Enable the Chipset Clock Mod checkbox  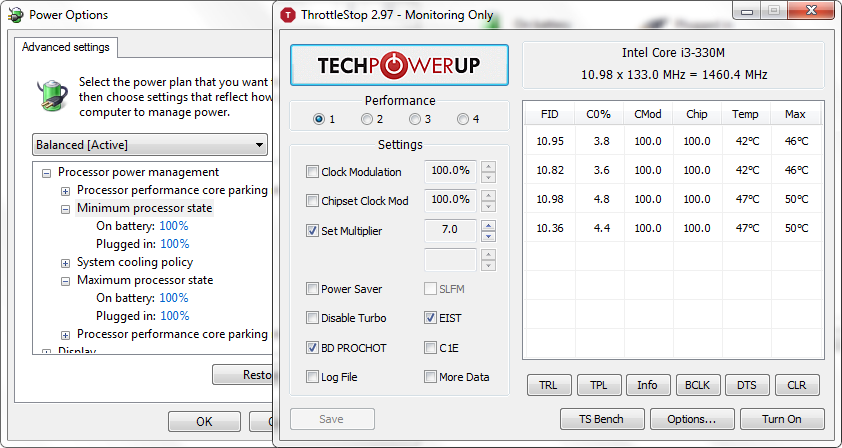pos(312,201)
